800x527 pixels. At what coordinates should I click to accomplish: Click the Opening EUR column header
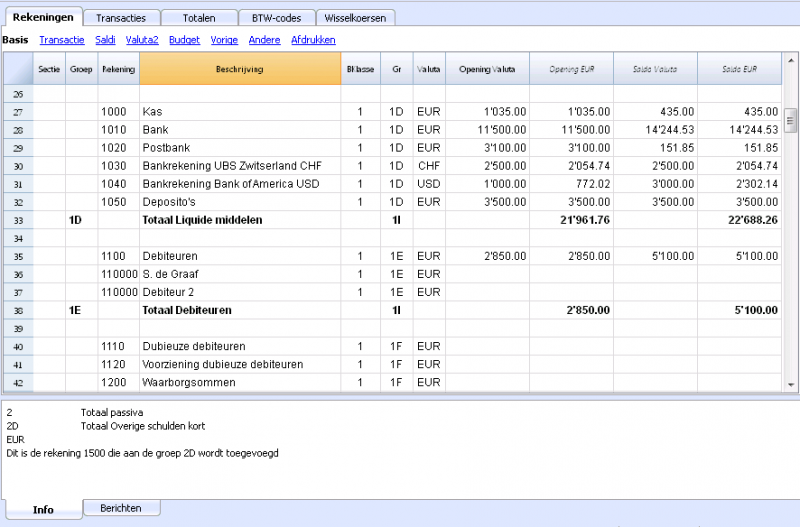pos(571,69)
